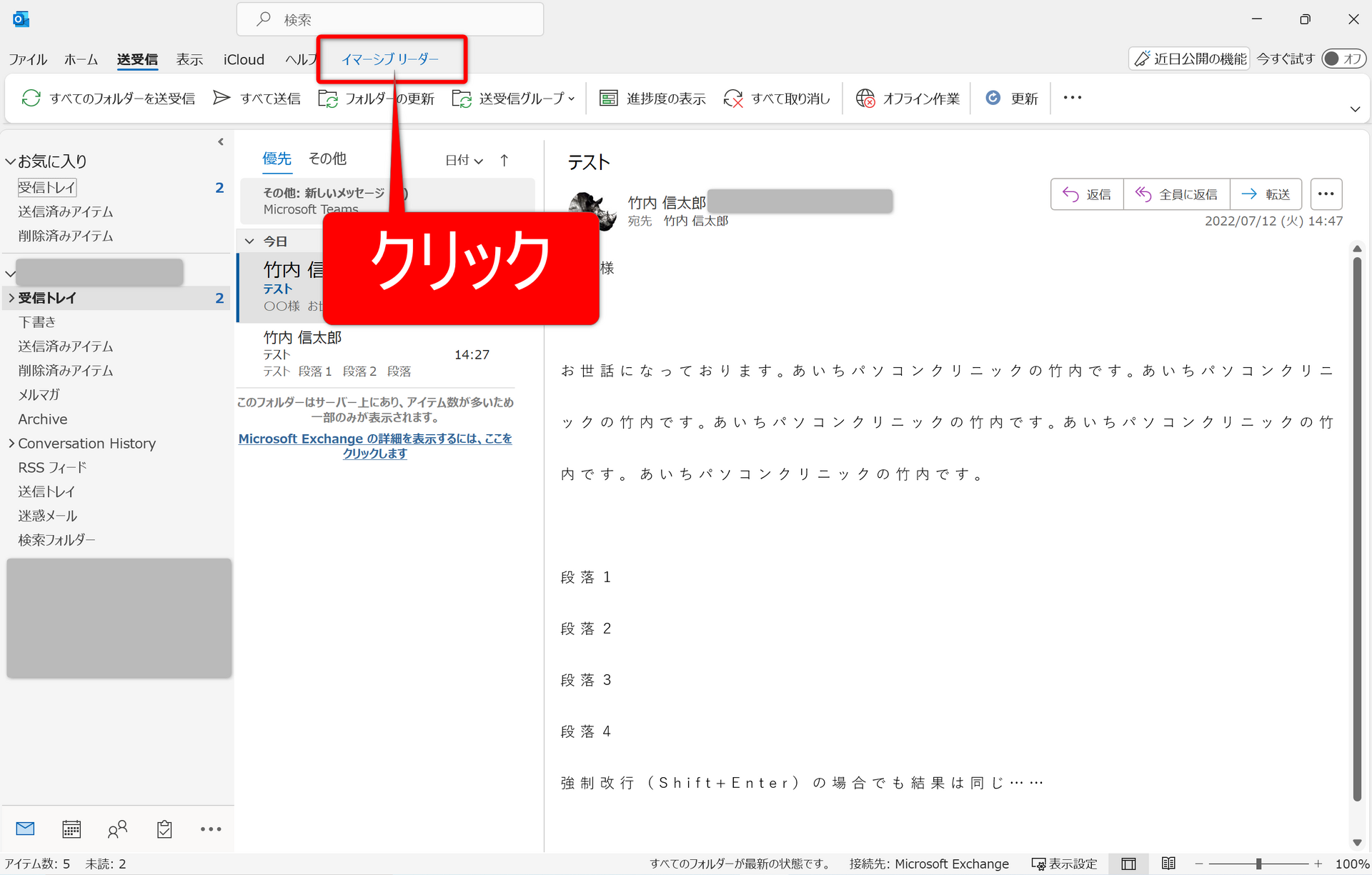Toggle the 今すぐ試す try-now switch
1372x875 pixels.
(x=1343, y=59)
